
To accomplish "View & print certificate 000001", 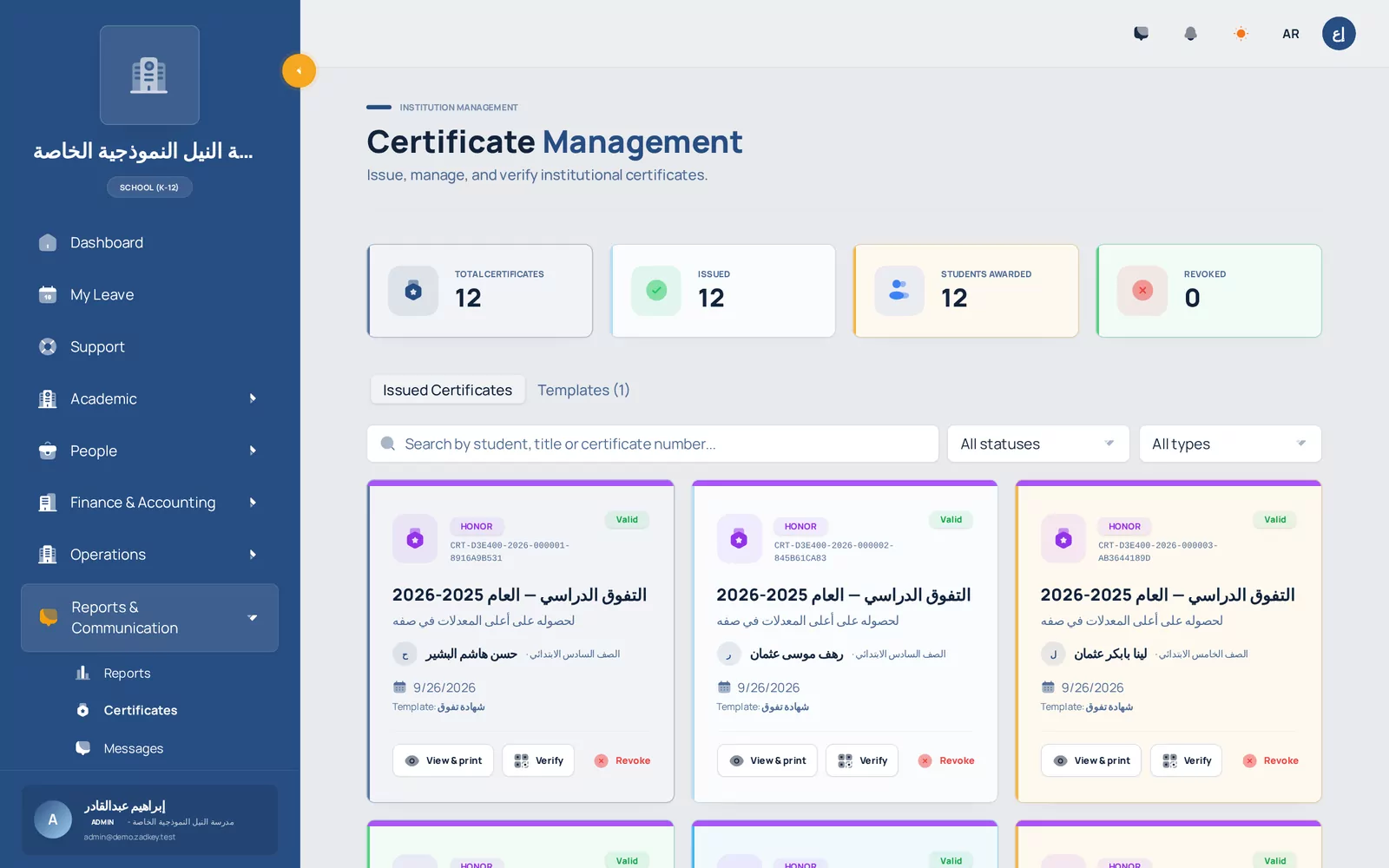I will click(444, 760).
